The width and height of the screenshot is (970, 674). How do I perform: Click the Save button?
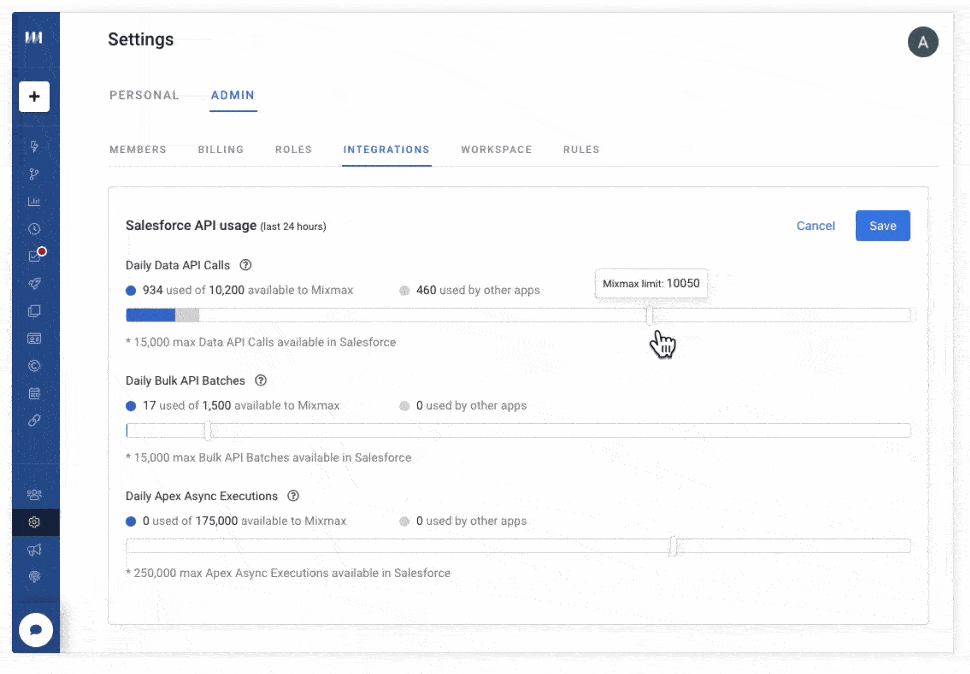coord(883,226)
